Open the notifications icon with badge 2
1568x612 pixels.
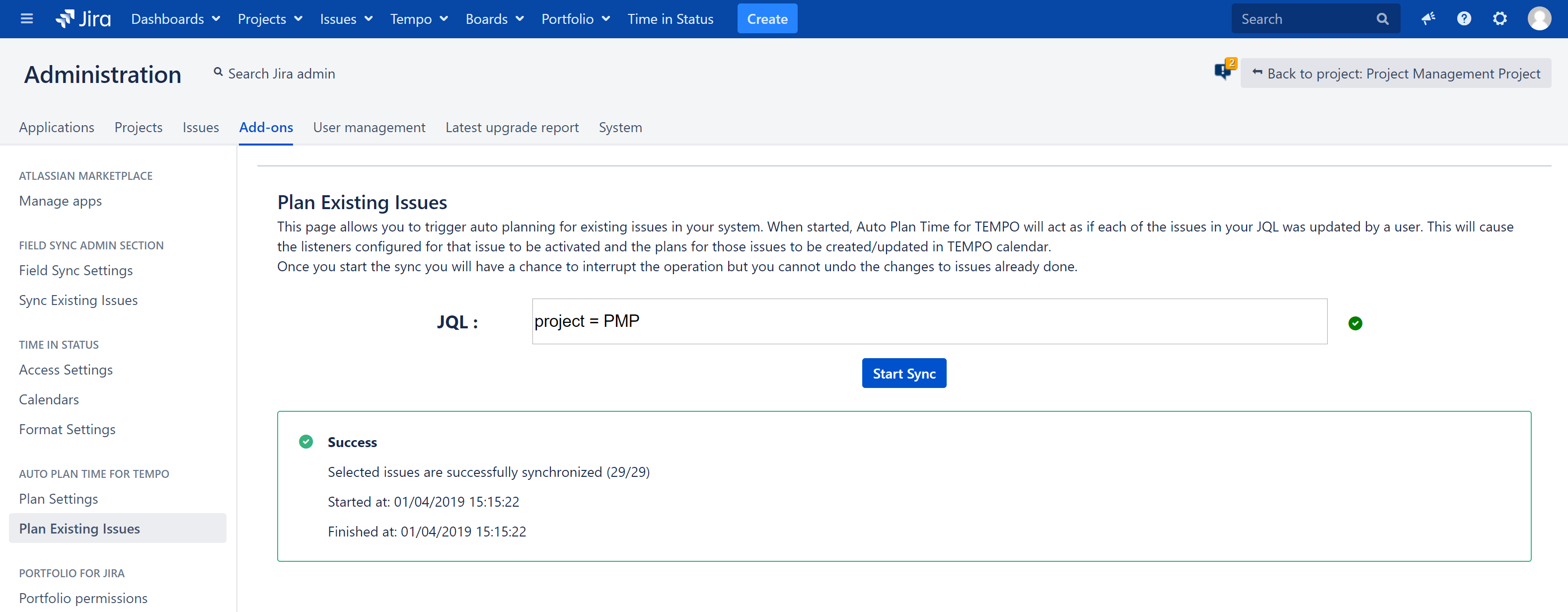(x=1223, y=71)
